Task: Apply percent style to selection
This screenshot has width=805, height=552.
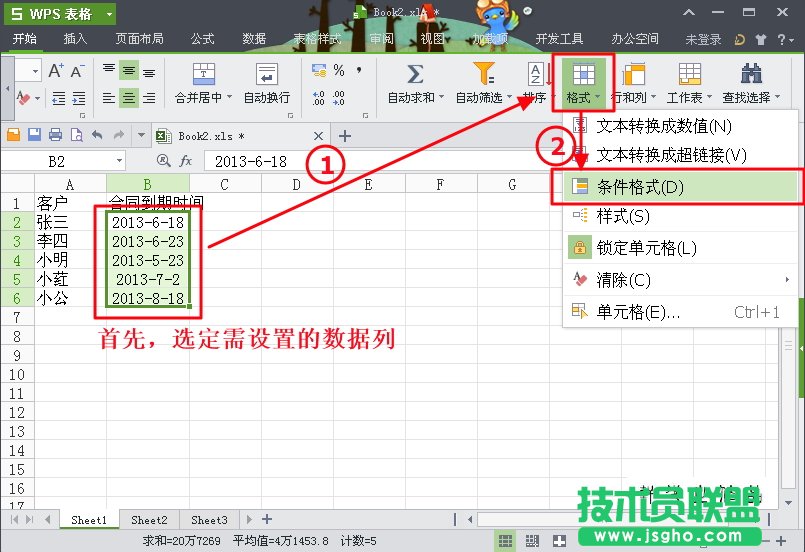Action: [x=339, y=70]
